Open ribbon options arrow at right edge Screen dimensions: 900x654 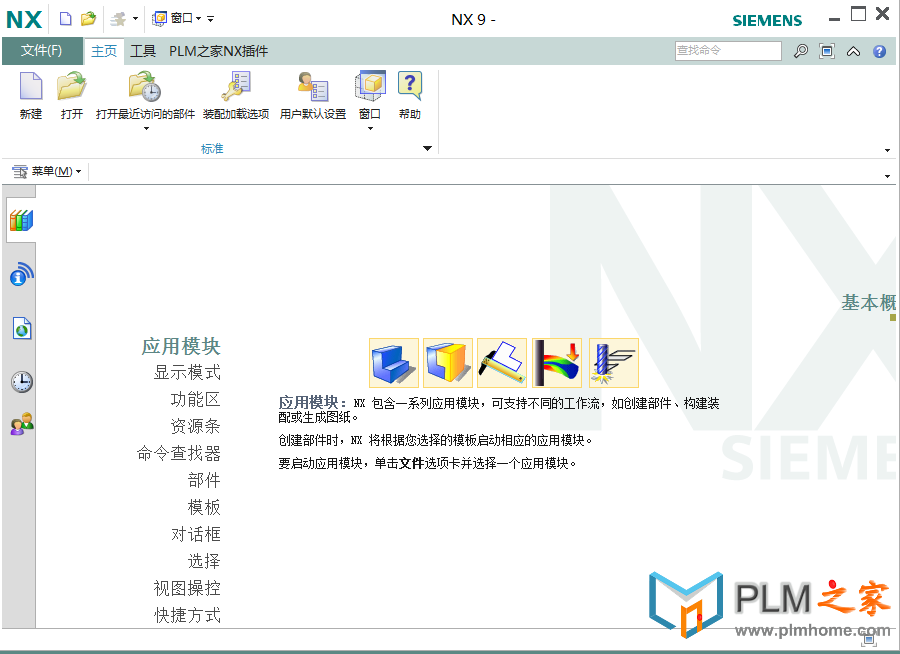(x=887, y=150)
